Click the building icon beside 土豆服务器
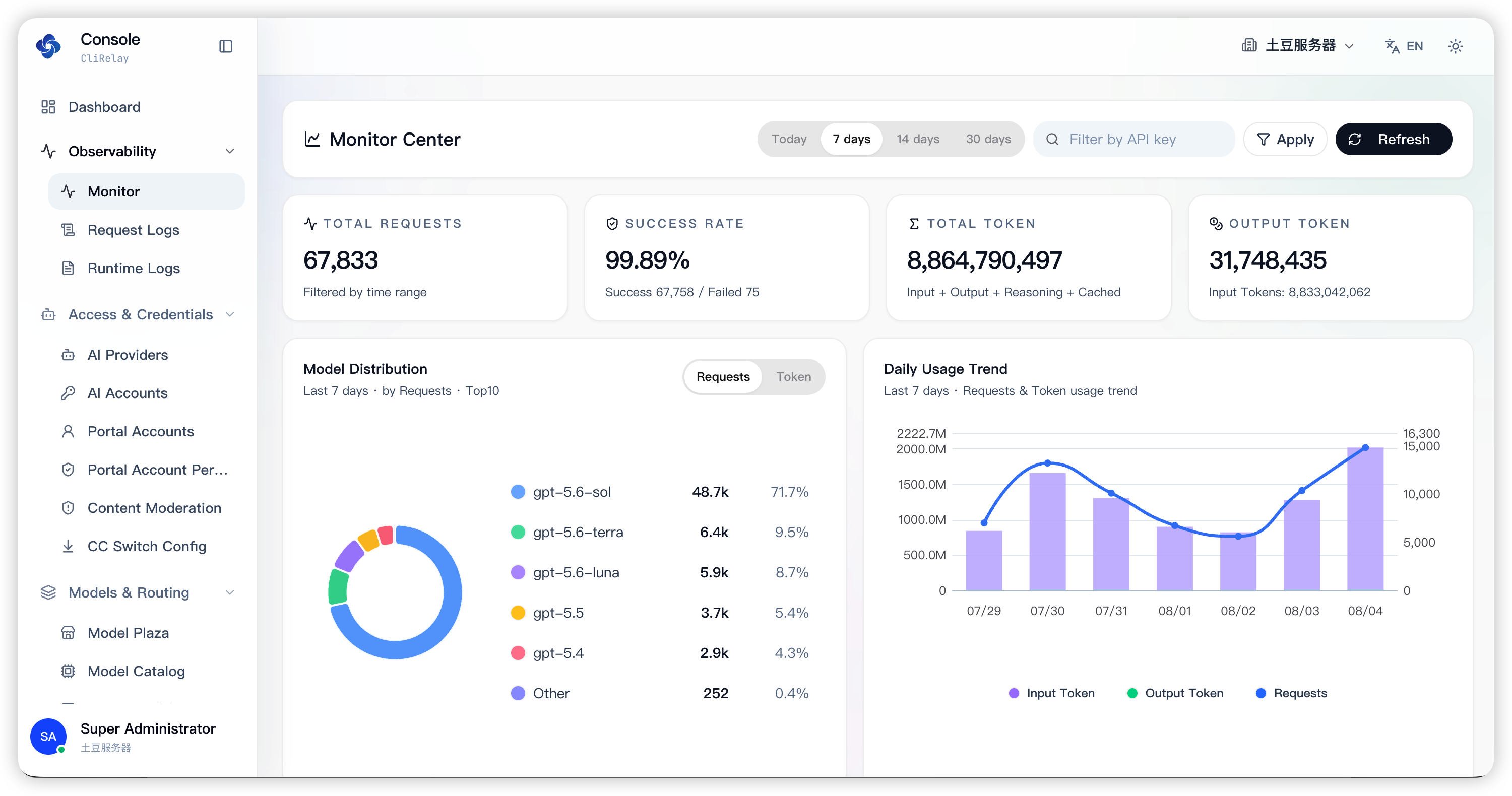Screen dimensions: 1512x796 1249,46
